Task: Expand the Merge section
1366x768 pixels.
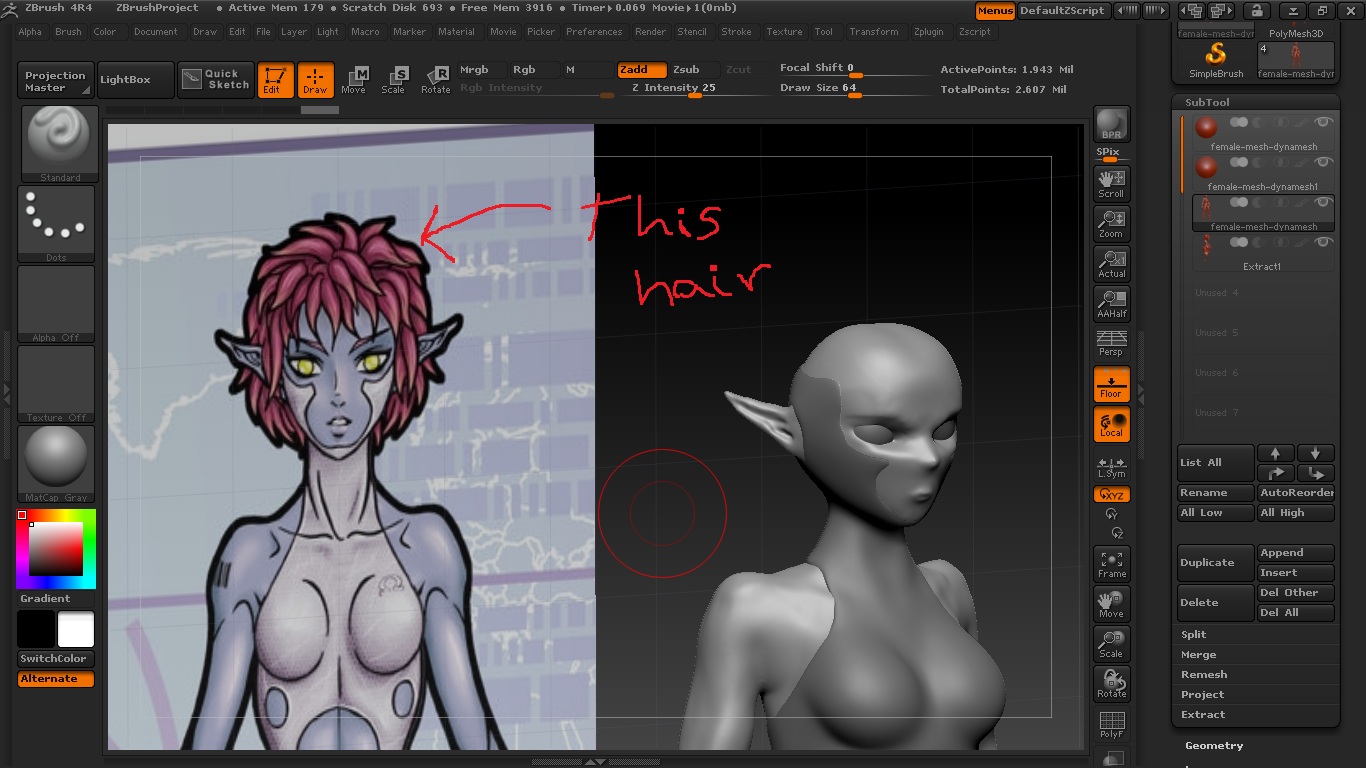Action: pyautogui.click(x=1198, y=654)
